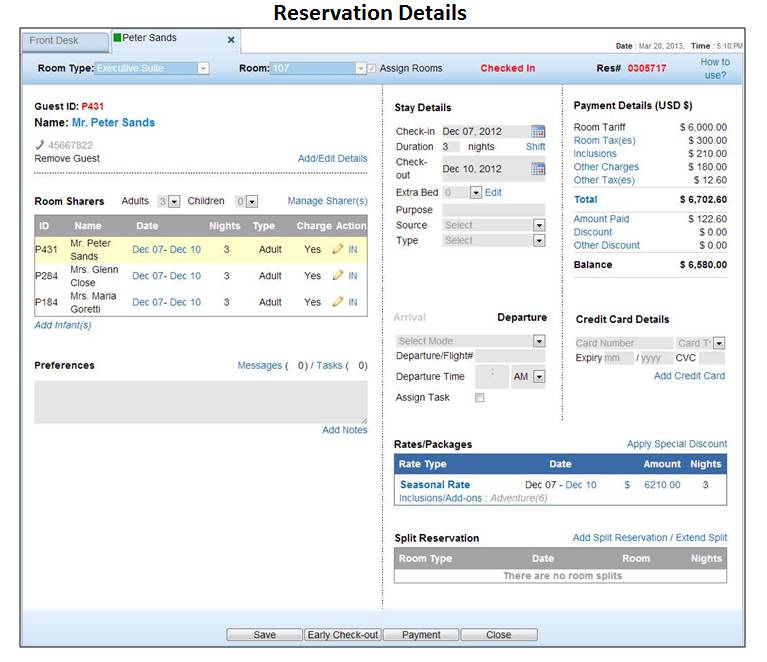This screenshot has width=767, height=662.
Task: Open the guest name Mr. Peter Sands link
Action: coord(113,122)
